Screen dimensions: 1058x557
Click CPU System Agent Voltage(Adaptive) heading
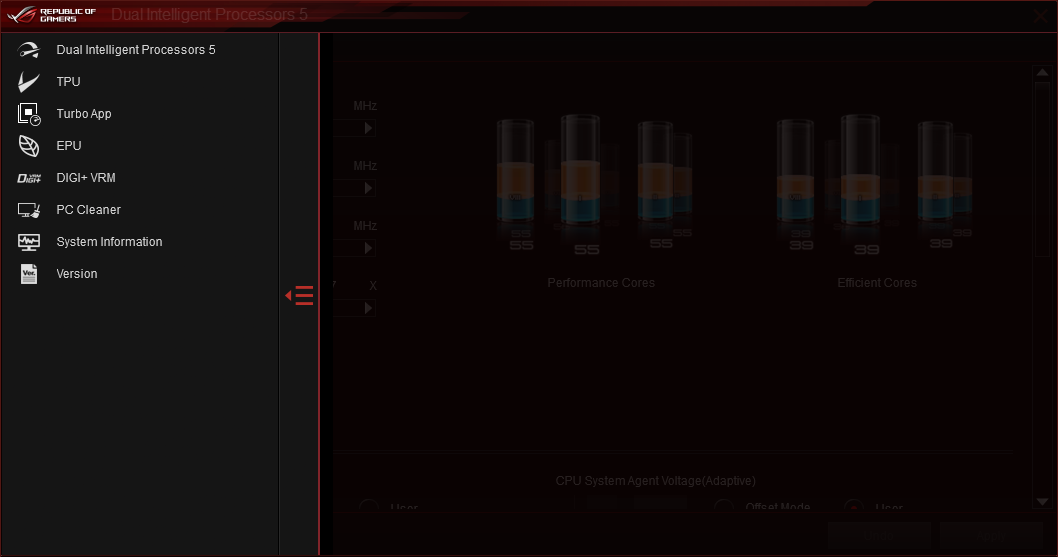click(x=655, y=481)
